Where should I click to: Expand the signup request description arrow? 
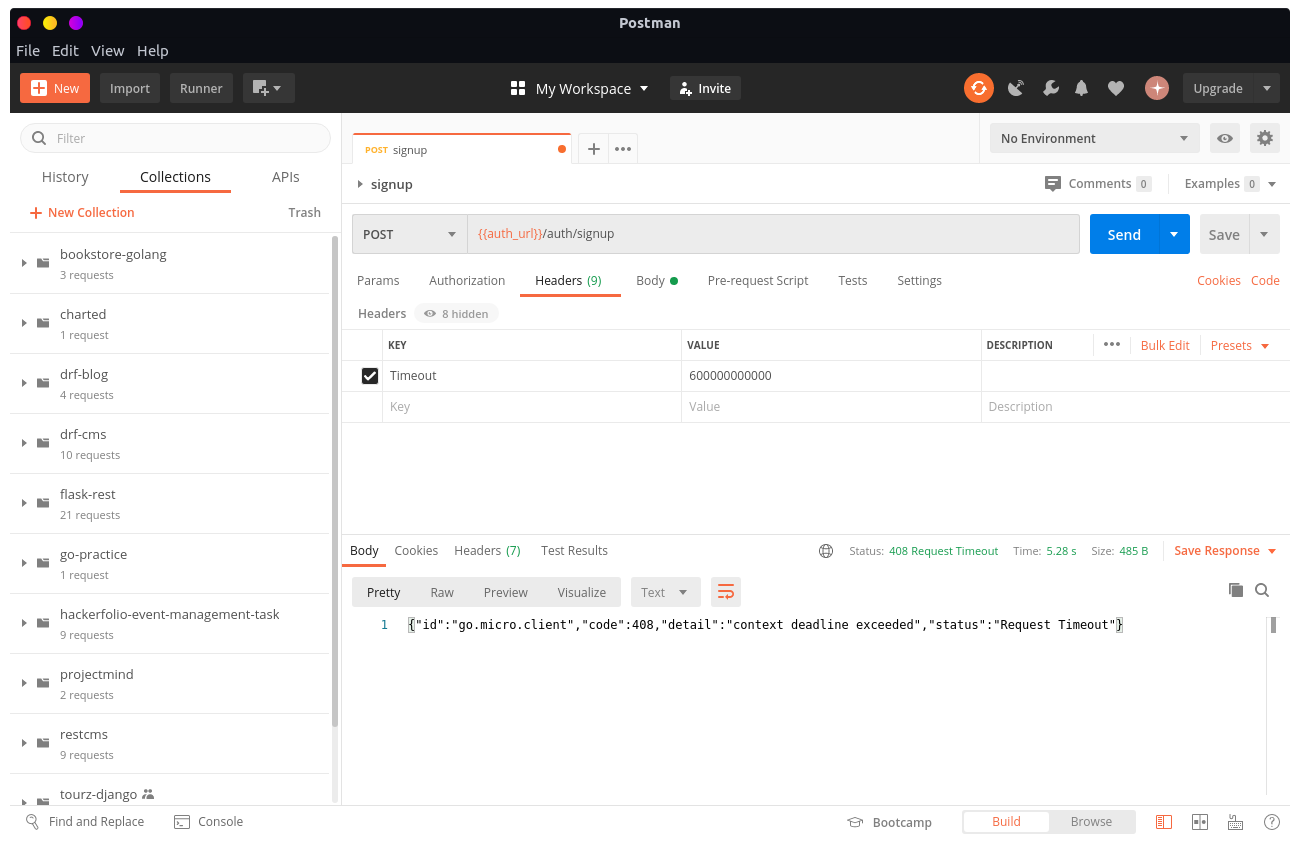click(361, 184)
